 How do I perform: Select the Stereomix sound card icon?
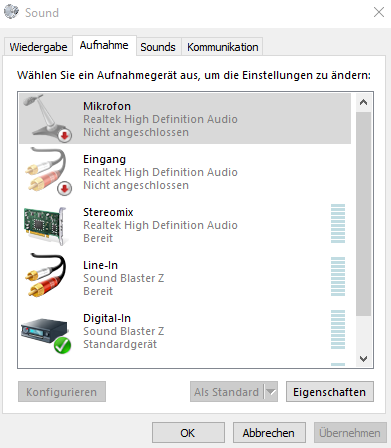pos(46,226)
